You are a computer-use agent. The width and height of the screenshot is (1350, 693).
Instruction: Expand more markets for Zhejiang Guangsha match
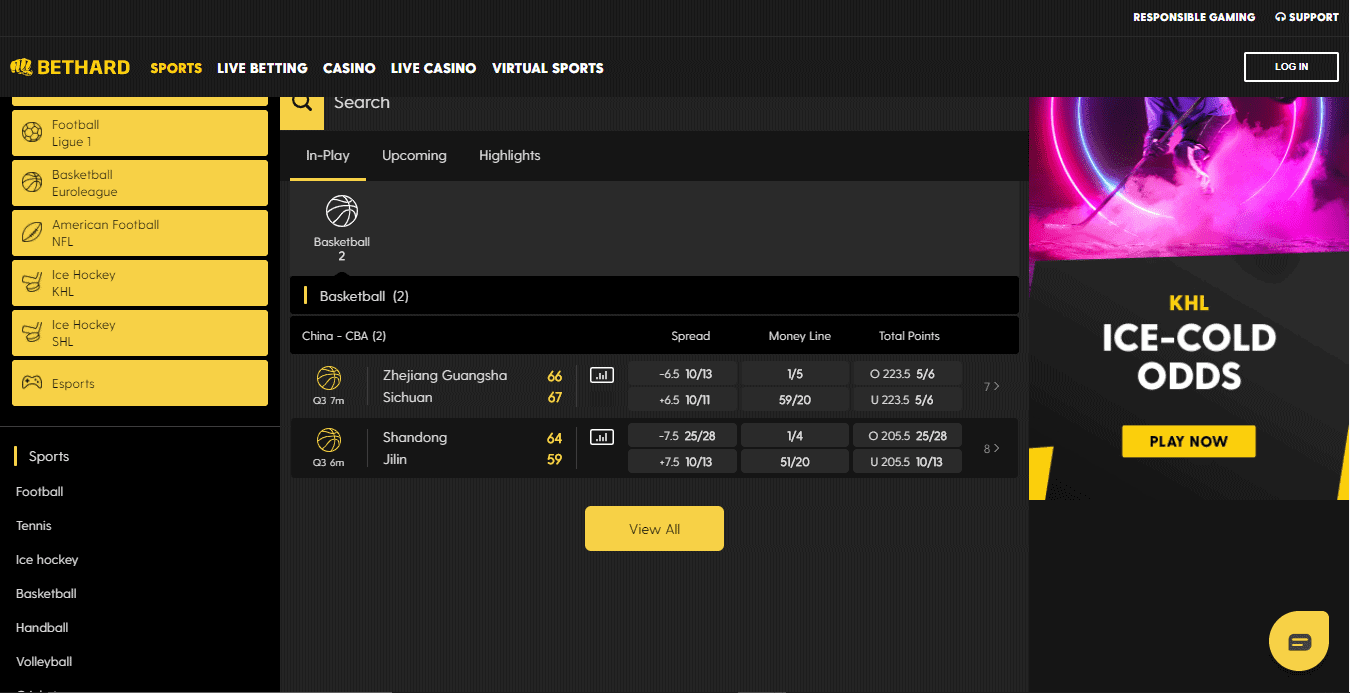pyautogui.click(x=992, y=386)
